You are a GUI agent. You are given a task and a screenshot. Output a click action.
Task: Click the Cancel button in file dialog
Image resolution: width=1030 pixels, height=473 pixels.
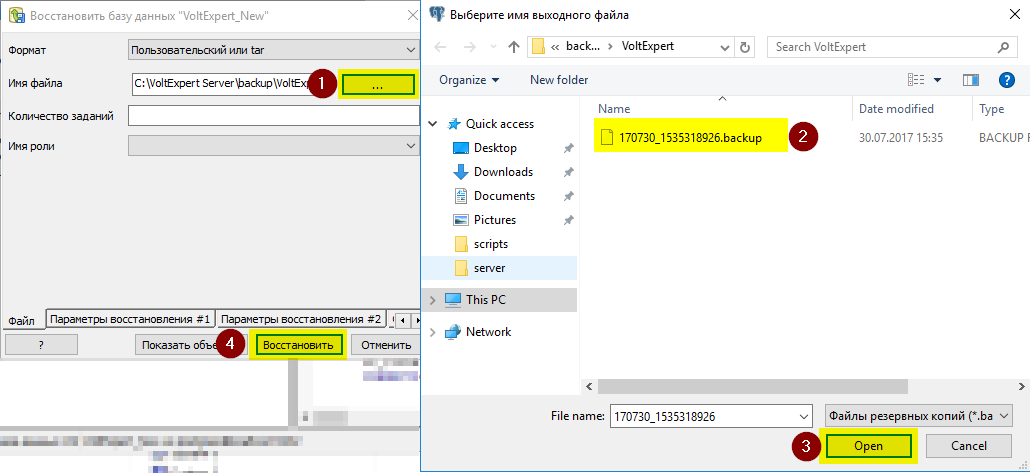[x=969, y=446]
